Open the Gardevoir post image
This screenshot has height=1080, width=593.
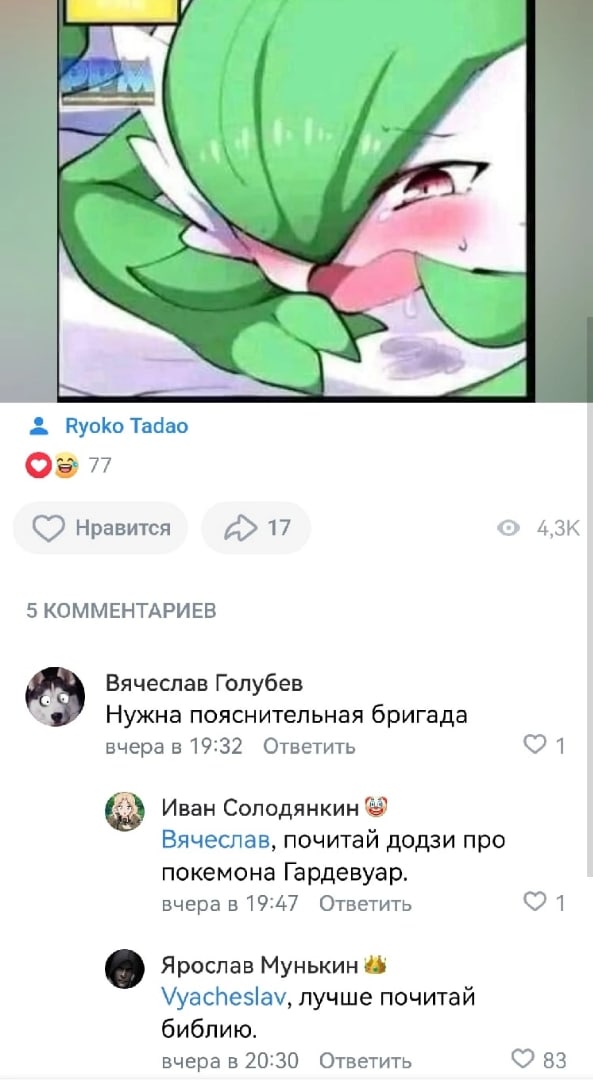tap(296, 200)
